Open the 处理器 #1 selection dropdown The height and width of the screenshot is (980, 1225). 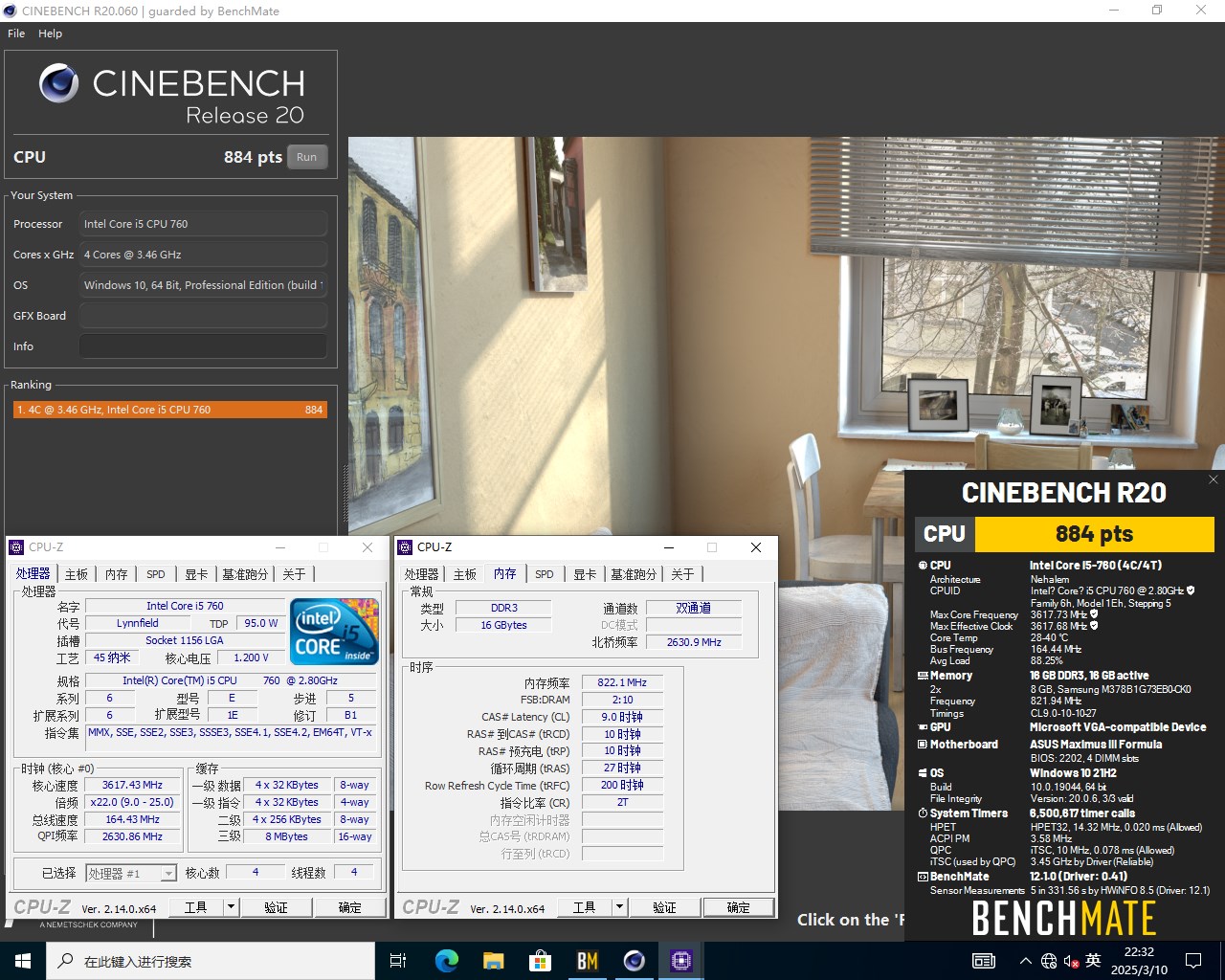coord(131,873)
